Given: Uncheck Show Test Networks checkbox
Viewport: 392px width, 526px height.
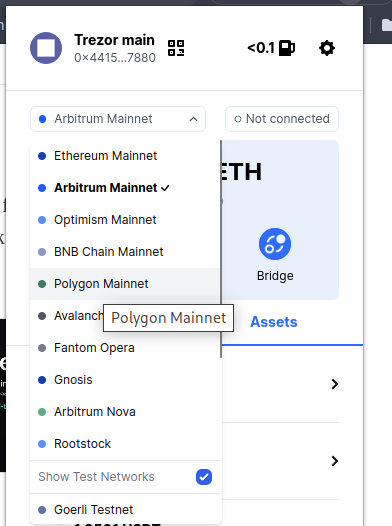Looking at the screenshot, I should pos(204,477).
